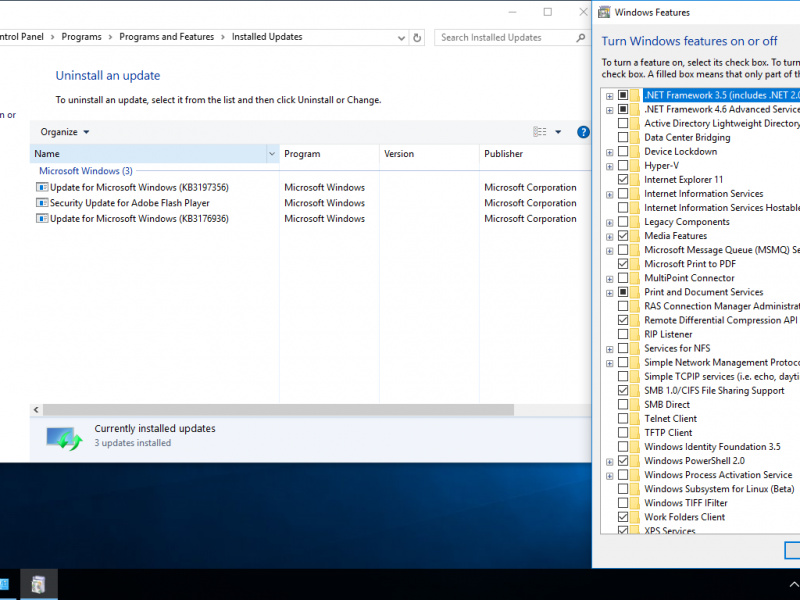This screenshot has height=600, width=800.
Task: Select Security Update for Adobe Flash Player
Action: point(130,203)
